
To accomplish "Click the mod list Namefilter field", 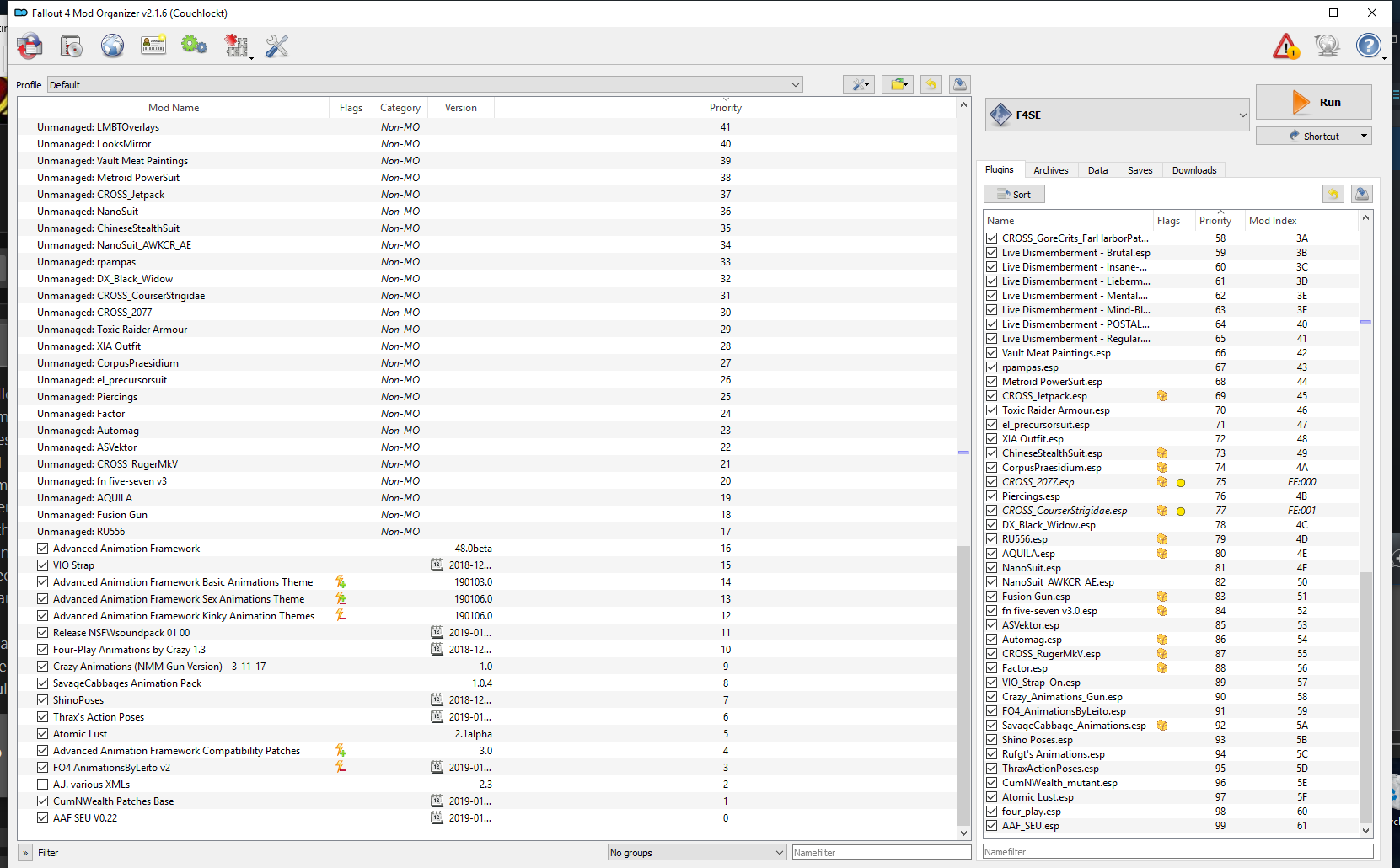I will click(x=881, y=853).
